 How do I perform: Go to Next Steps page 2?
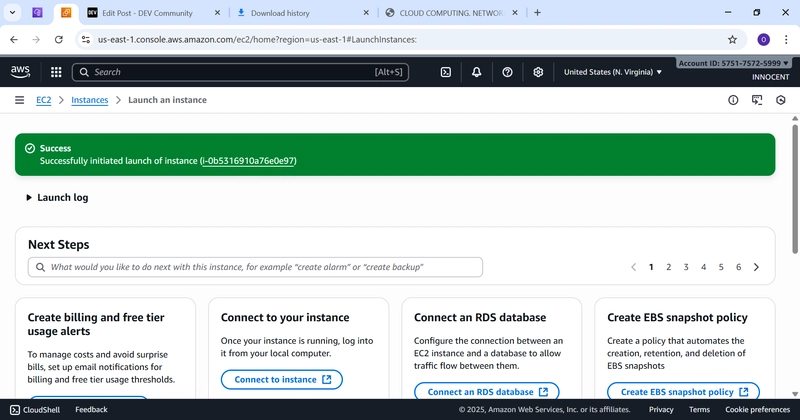coord(668,267)
